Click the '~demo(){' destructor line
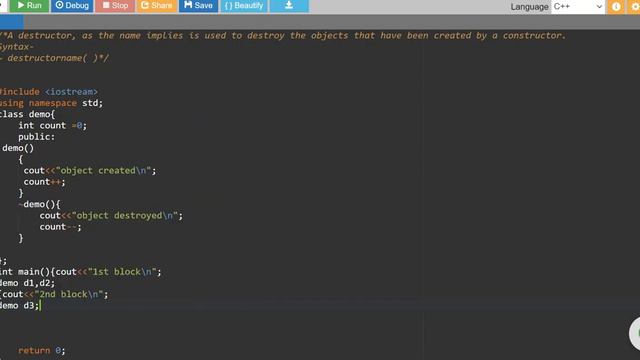The image size is (640, 360). [x=39, y=204]
